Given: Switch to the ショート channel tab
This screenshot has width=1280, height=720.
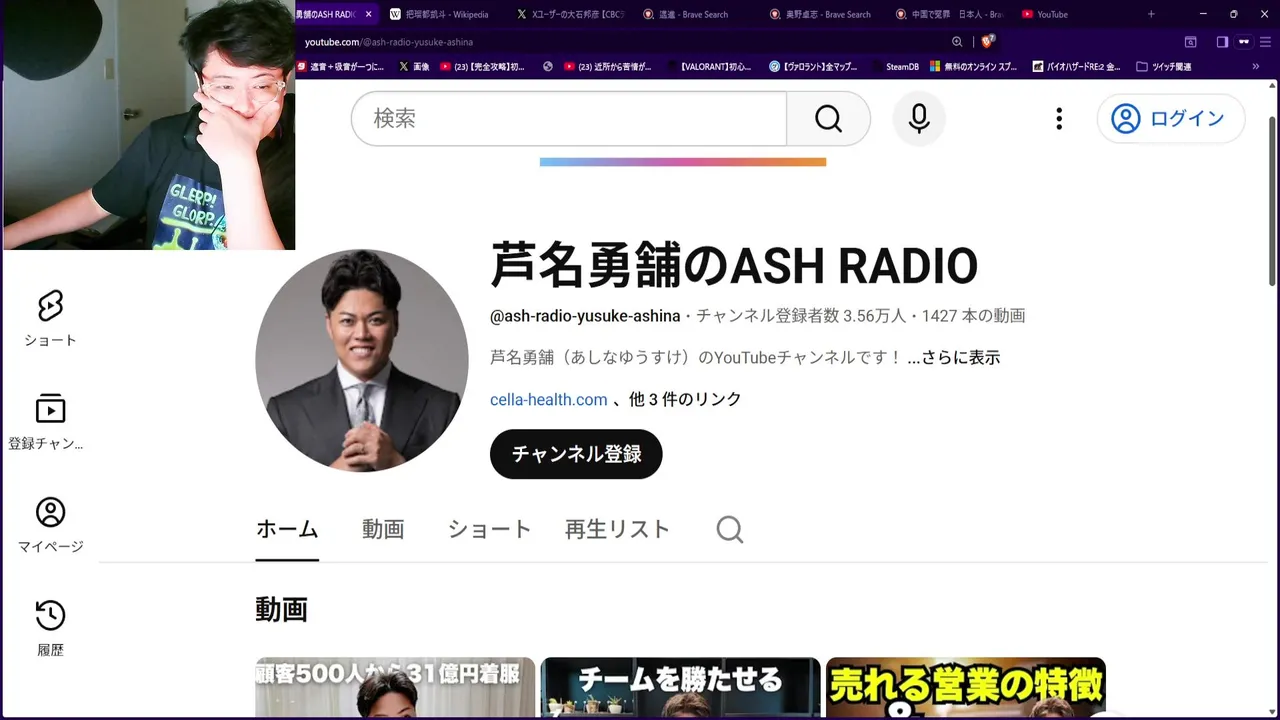Looking at the screenshot, I should 489,529.
